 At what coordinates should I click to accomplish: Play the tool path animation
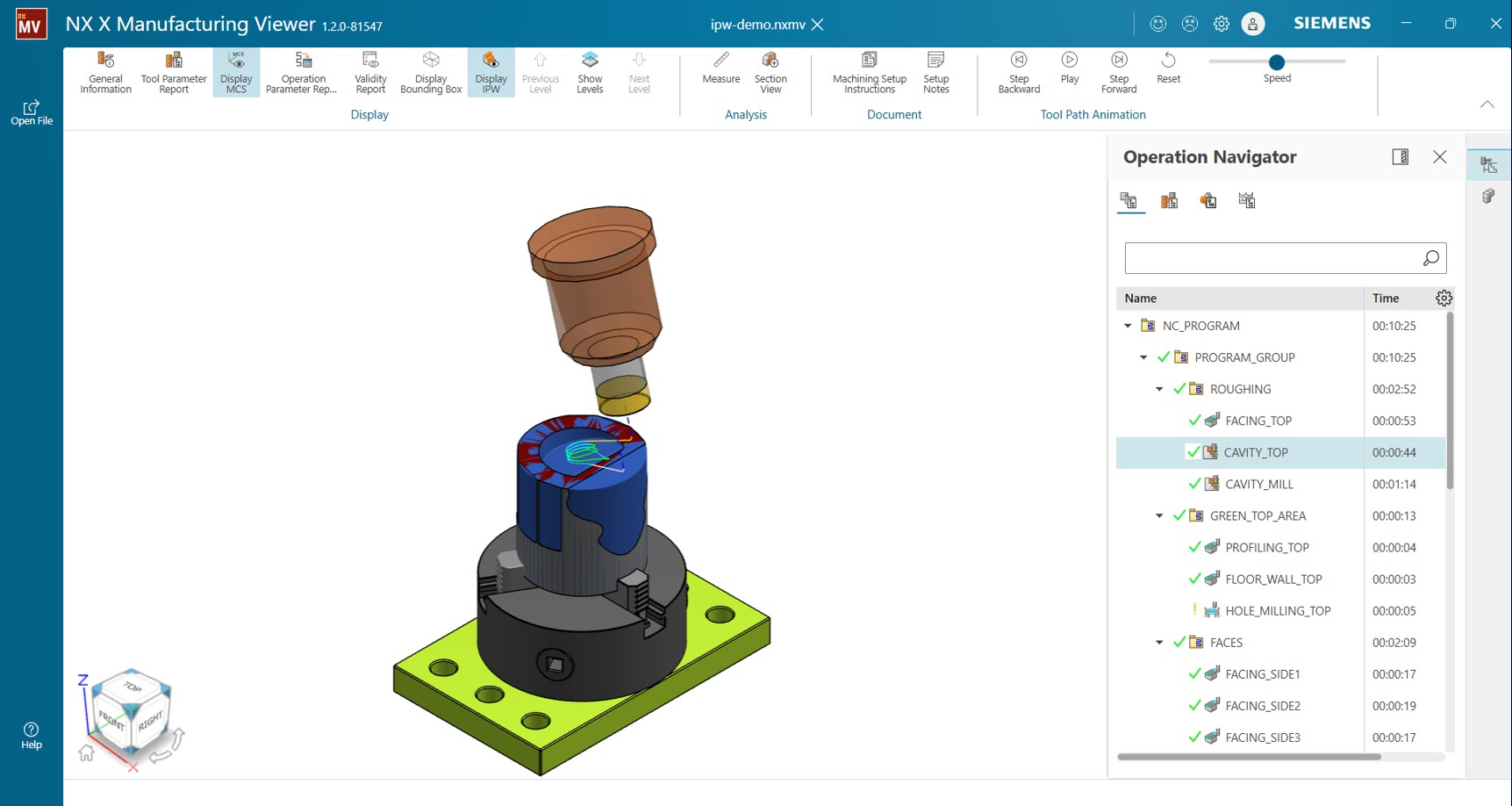coord(1070,68)
